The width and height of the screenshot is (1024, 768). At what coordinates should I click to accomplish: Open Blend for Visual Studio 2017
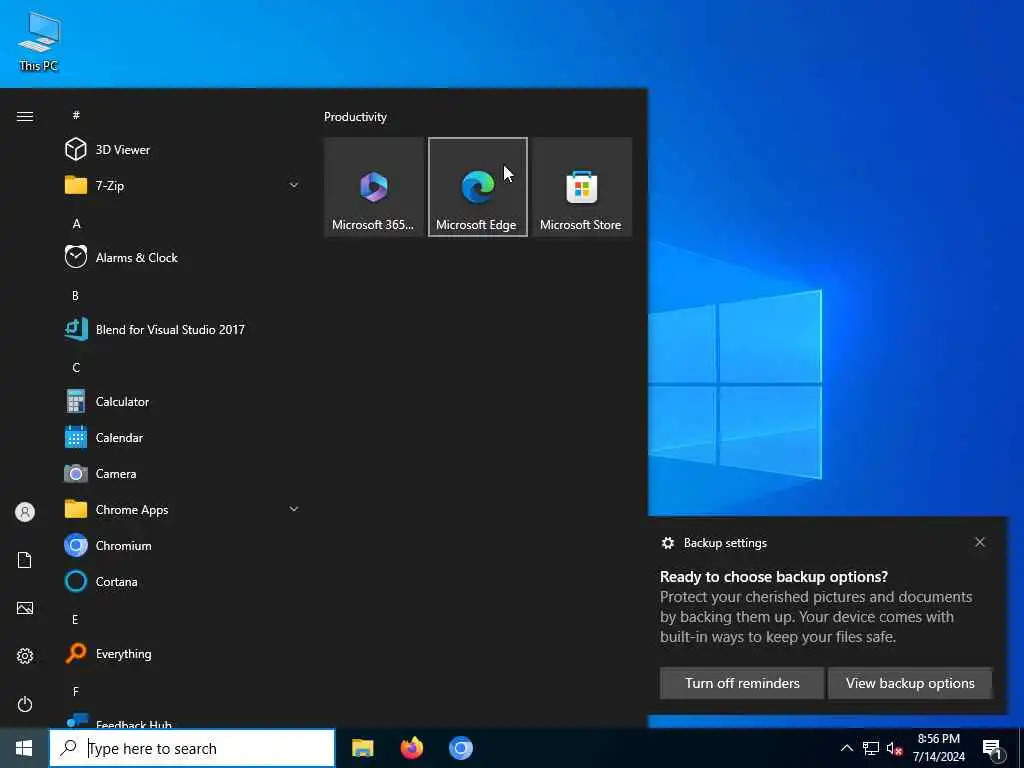[182, 330]
